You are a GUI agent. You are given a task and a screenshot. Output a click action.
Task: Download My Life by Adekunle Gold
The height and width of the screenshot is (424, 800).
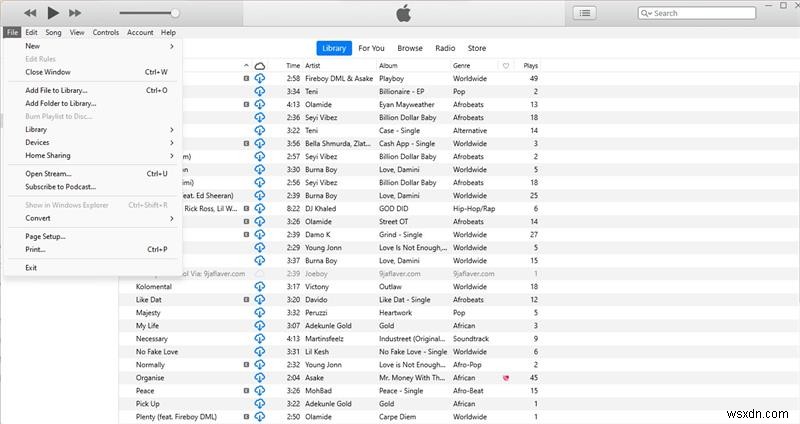pos(260,326)
